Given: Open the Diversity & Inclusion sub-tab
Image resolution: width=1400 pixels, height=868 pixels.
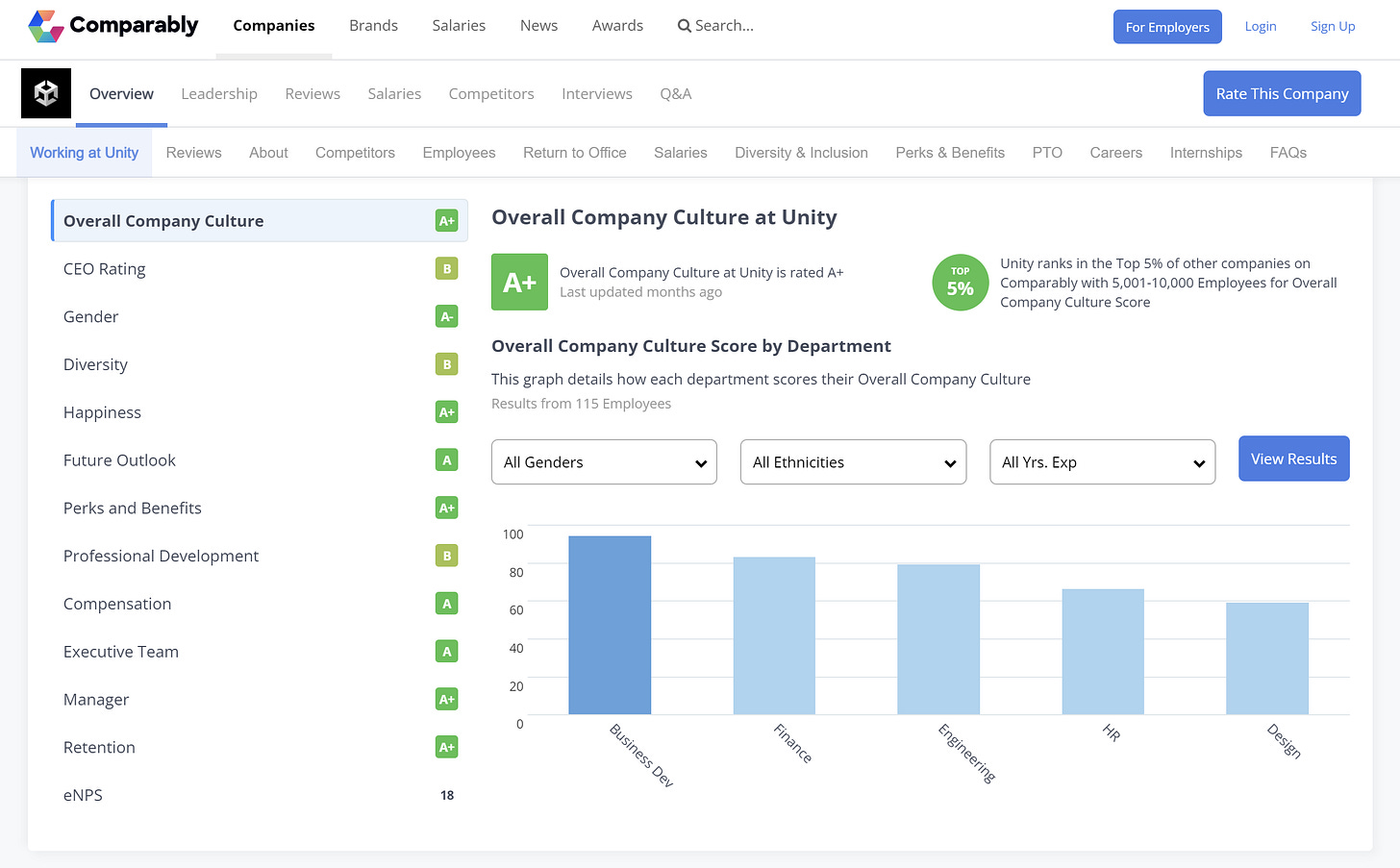Looking at the screenshot, I should (801, 153).
